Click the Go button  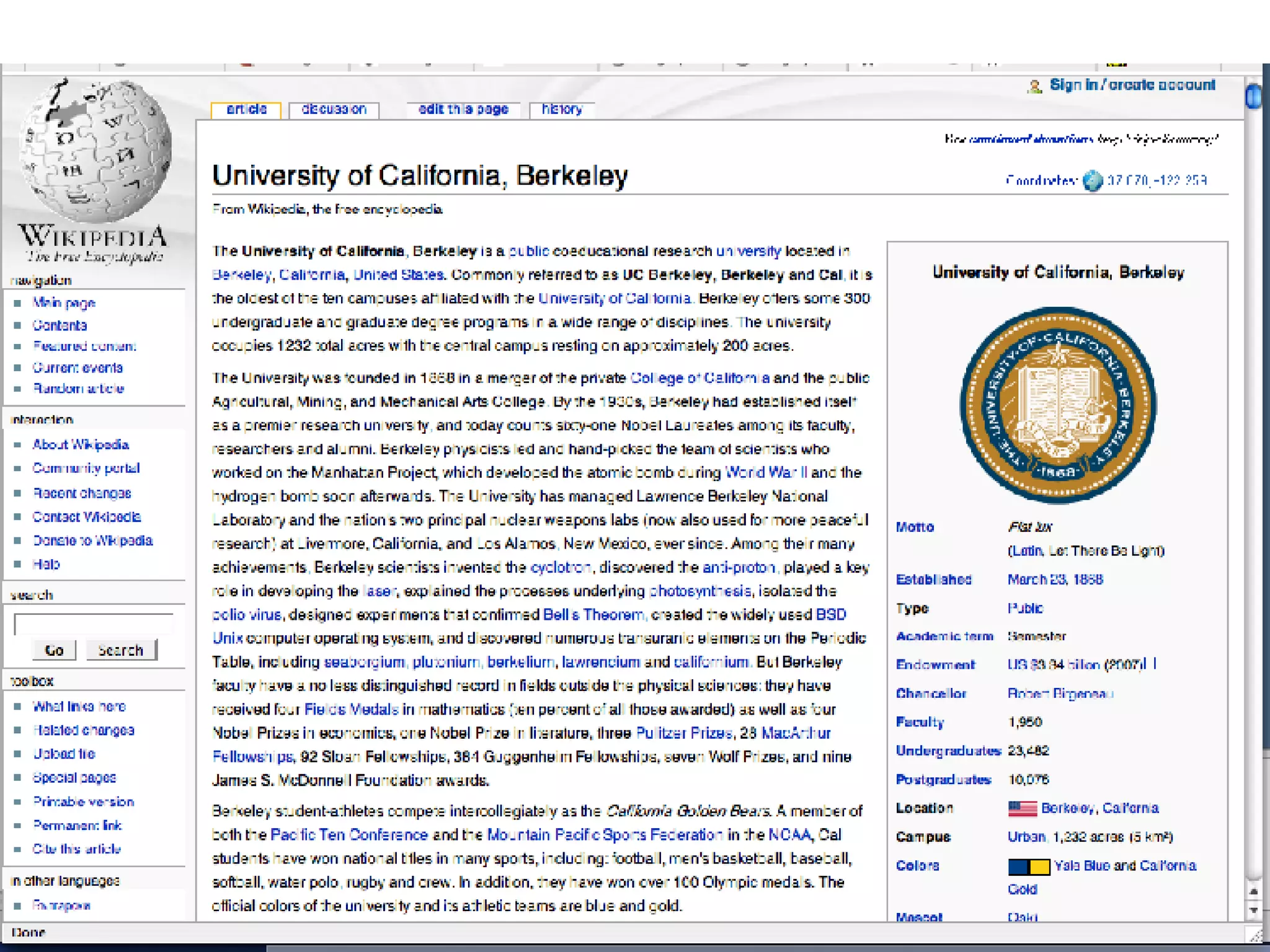(54, 650)
